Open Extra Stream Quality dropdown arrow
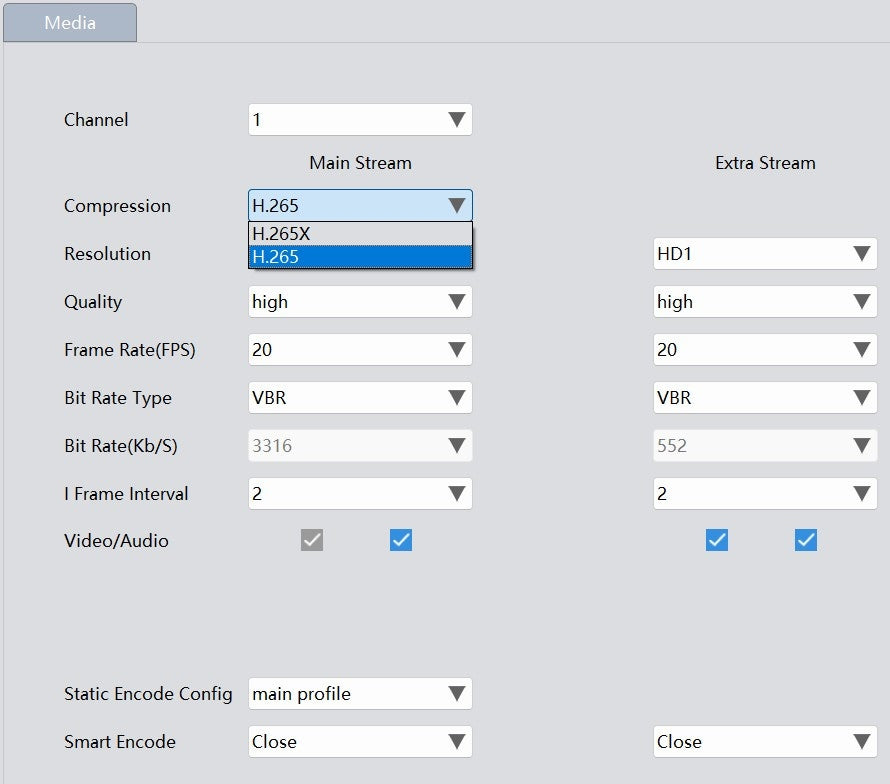 [862, 301]
